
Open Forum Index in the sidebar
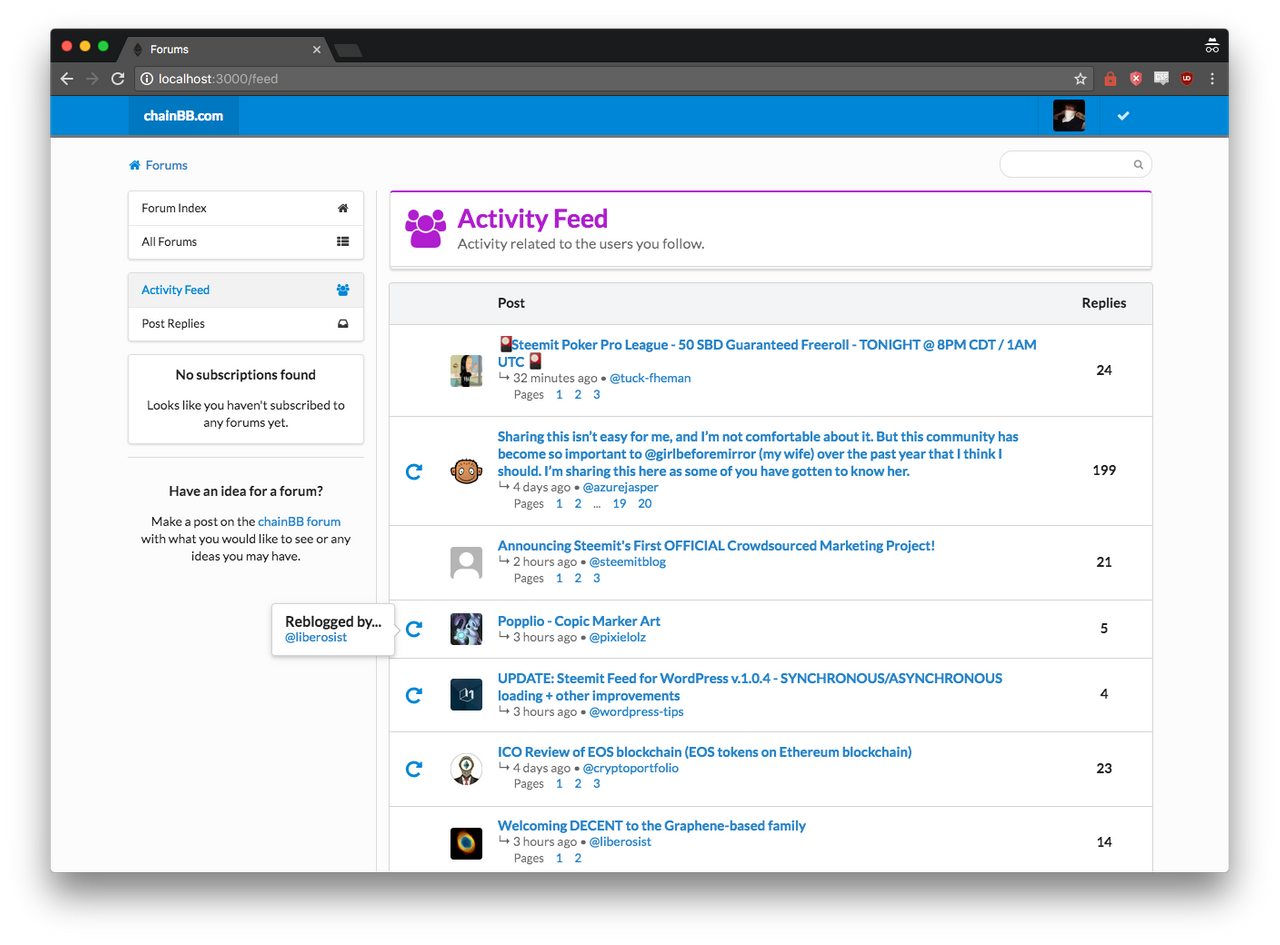[246, 208]
